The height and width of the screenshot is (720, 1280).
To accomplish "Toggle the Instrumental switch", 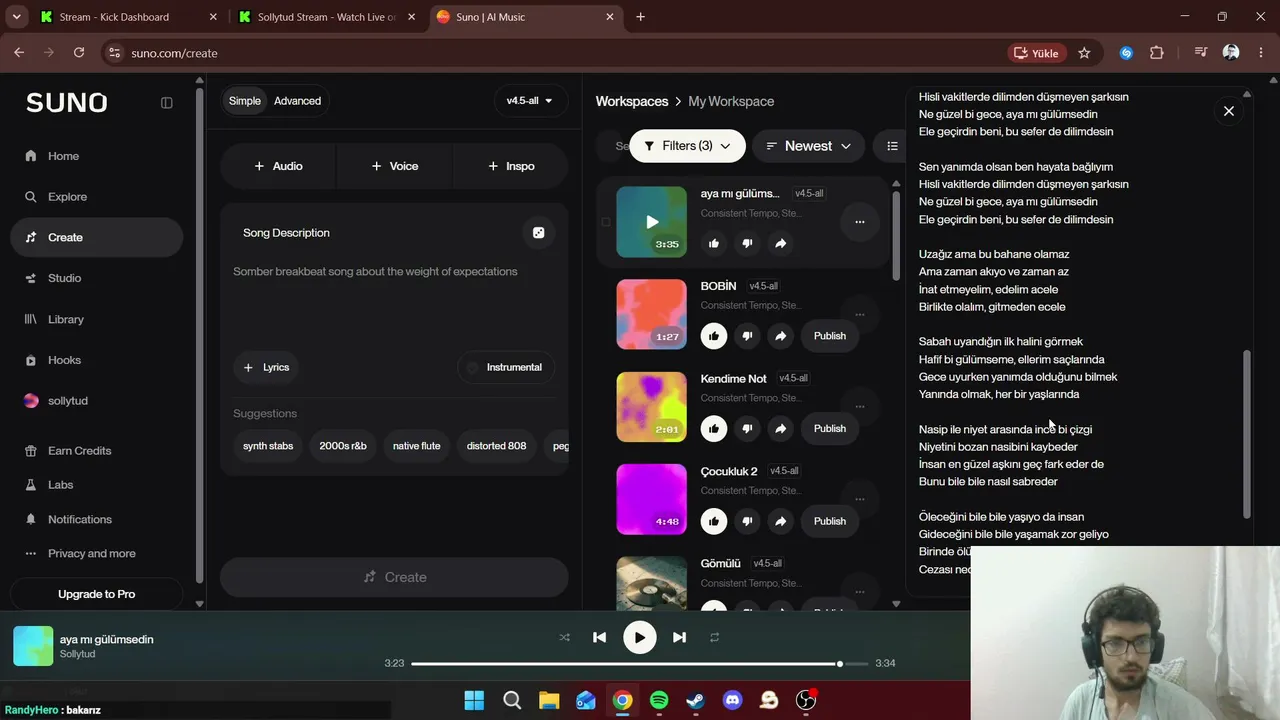I will (x=505, y=367).
